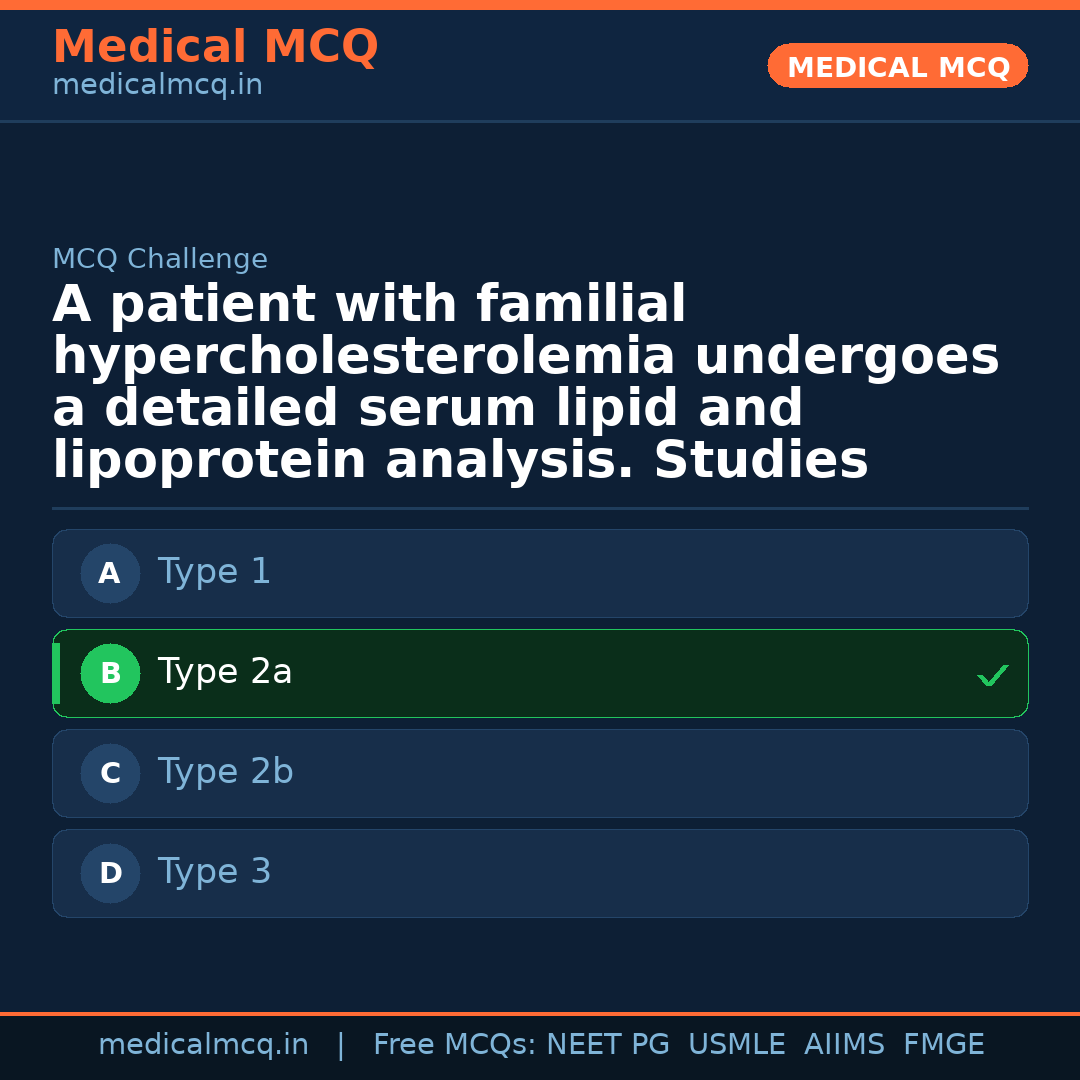Select the "Type 2a" answer text
The height and width of the screenshot is (1080, 1080).
[225, 672]
